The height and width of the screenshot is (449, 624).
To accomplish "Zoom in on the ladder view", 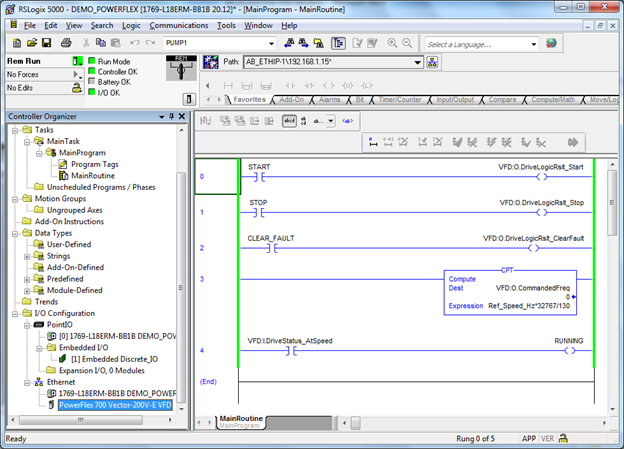I will coord(392,43).
